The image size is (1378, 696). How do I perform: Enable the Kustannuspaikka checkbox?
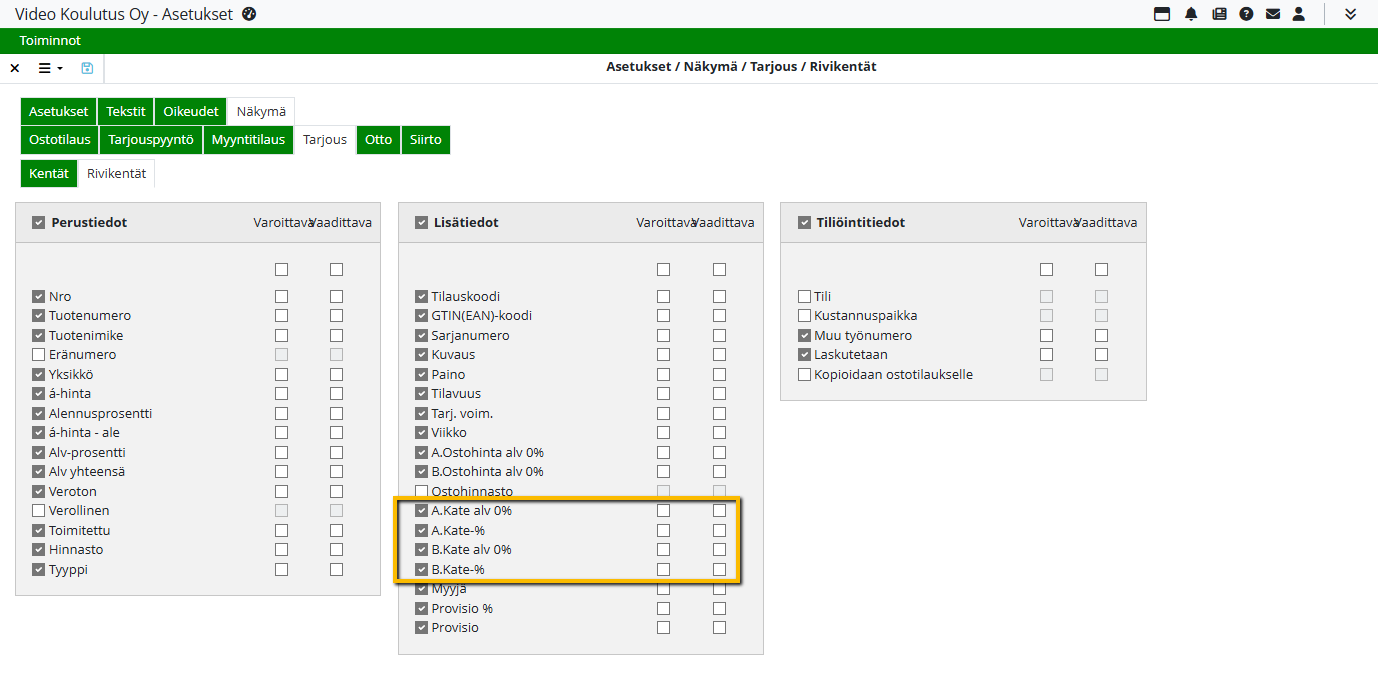pos(804,316)
